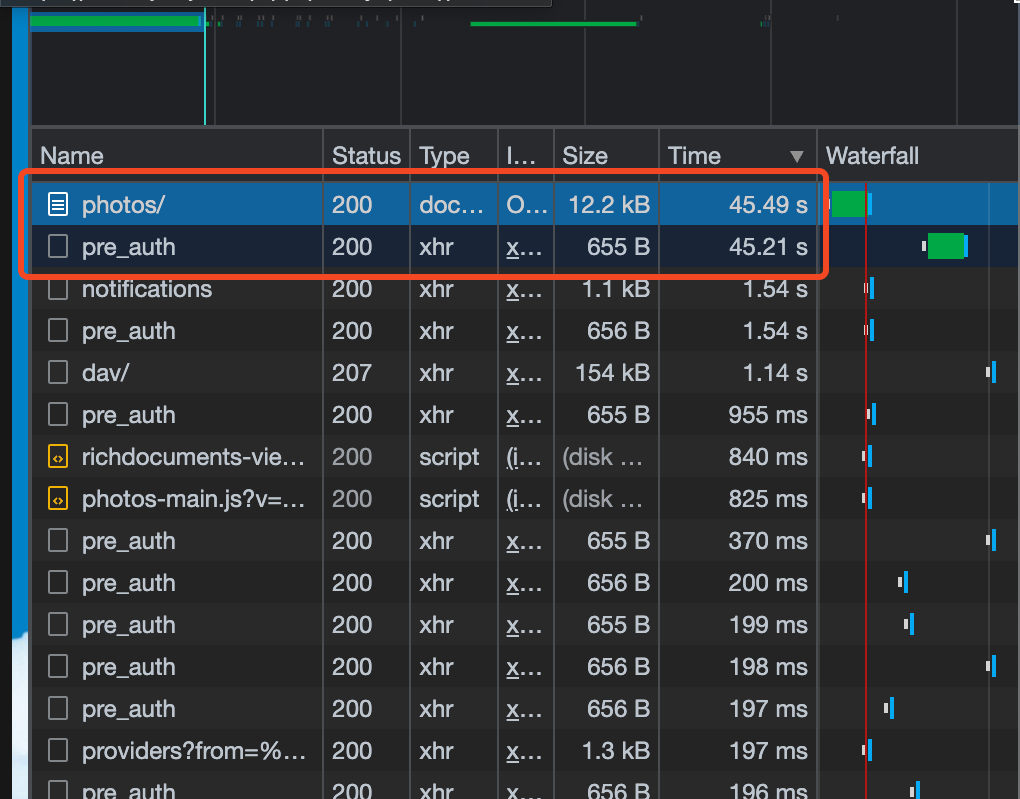Sort requests by the Status column header
This screenshot has width=1020, height=799.
(366, 156)
